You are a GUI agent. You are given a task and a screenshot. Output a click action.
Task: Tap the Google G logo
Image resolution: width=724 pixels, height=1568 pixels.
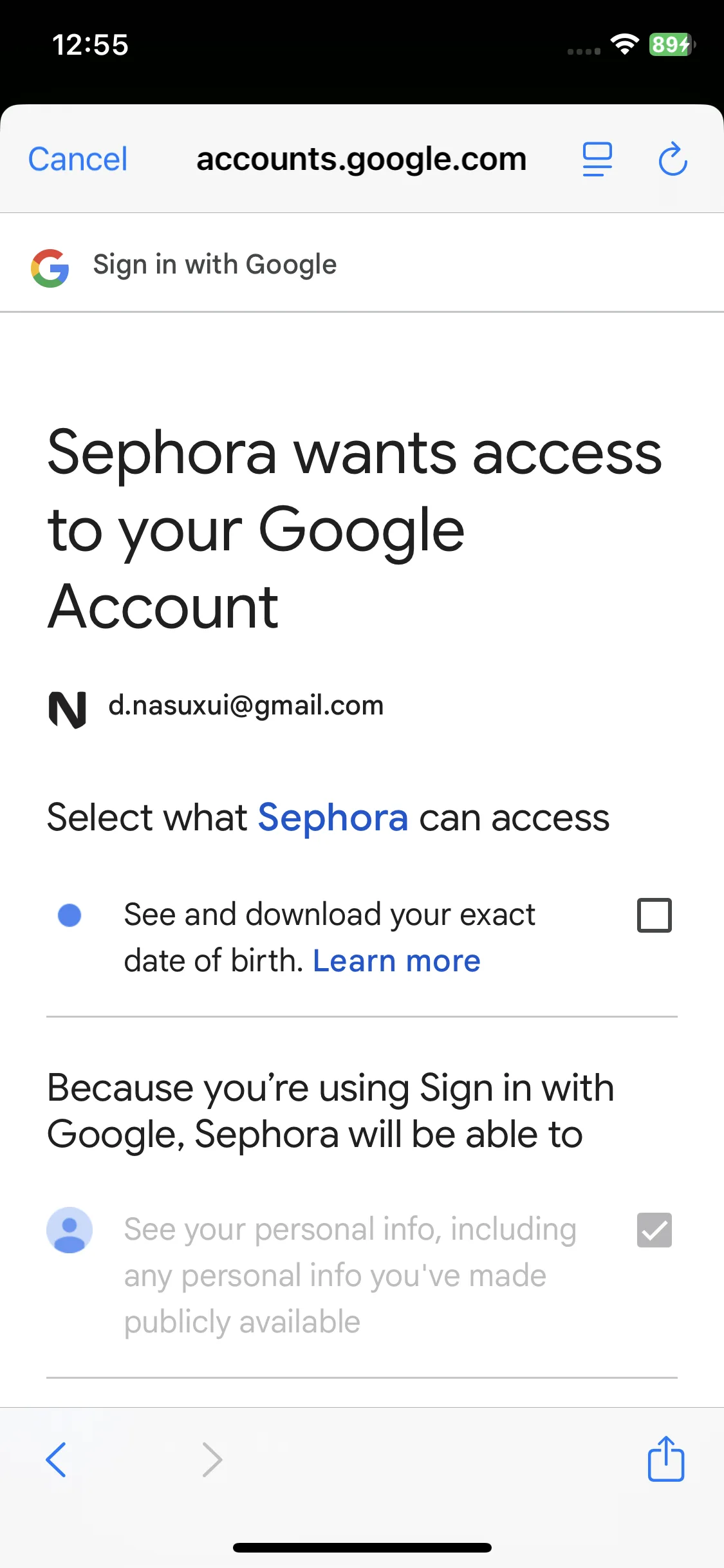50,268
